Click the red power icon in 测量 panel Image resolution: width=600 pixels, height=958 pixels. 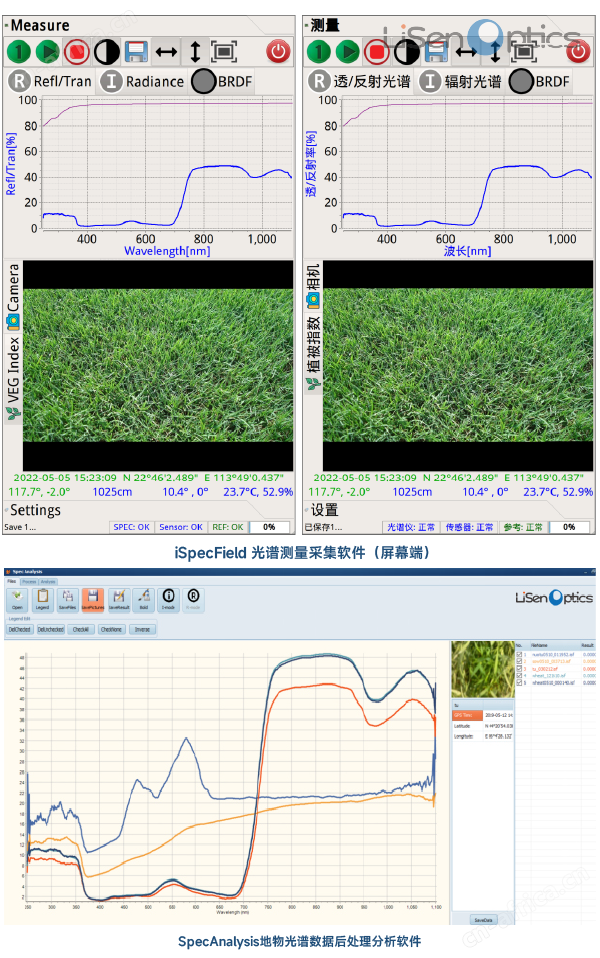578,52
